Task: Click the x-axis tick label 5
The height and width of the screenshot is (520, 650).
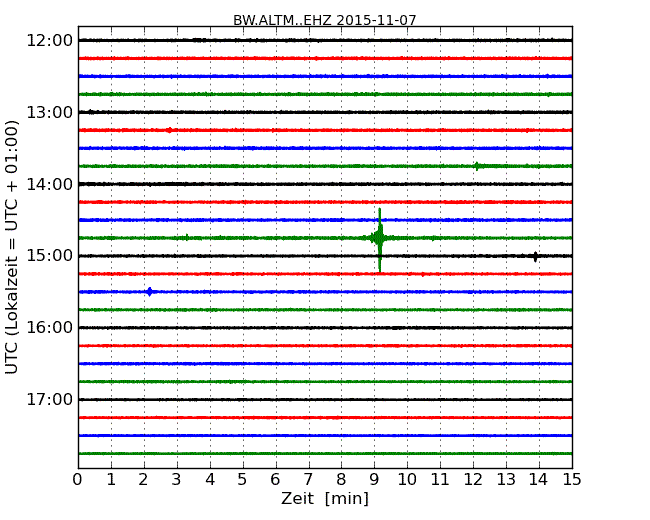Action: pos(242,480)
